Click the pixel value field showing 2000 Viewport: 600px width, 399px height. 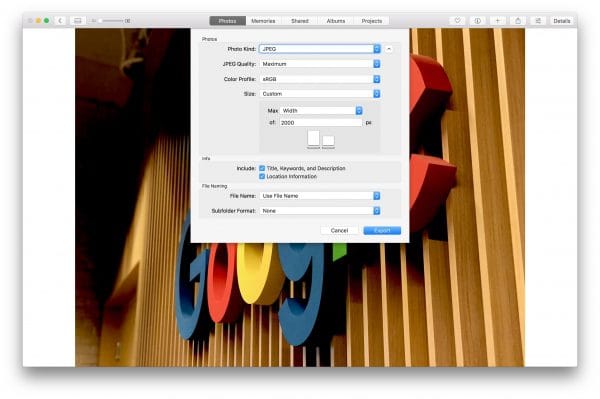pyautogui.click(x=320, y=123)
